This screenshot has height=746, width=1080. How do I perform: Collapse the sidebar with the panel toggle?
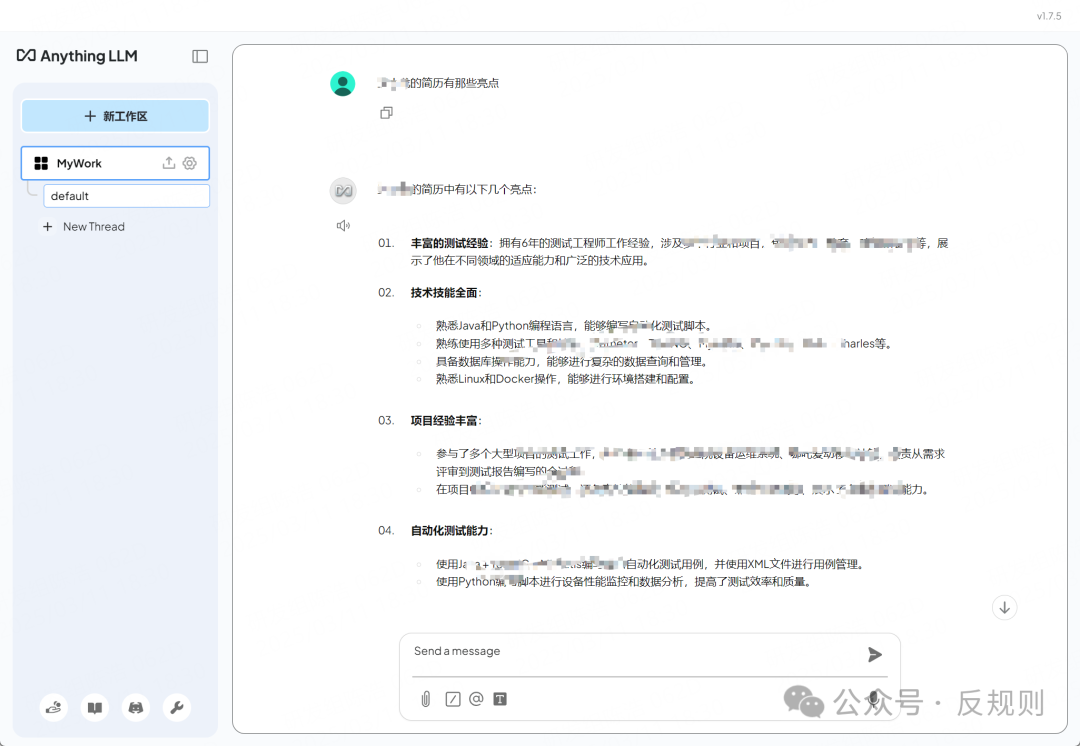click(x=200, y=56)
